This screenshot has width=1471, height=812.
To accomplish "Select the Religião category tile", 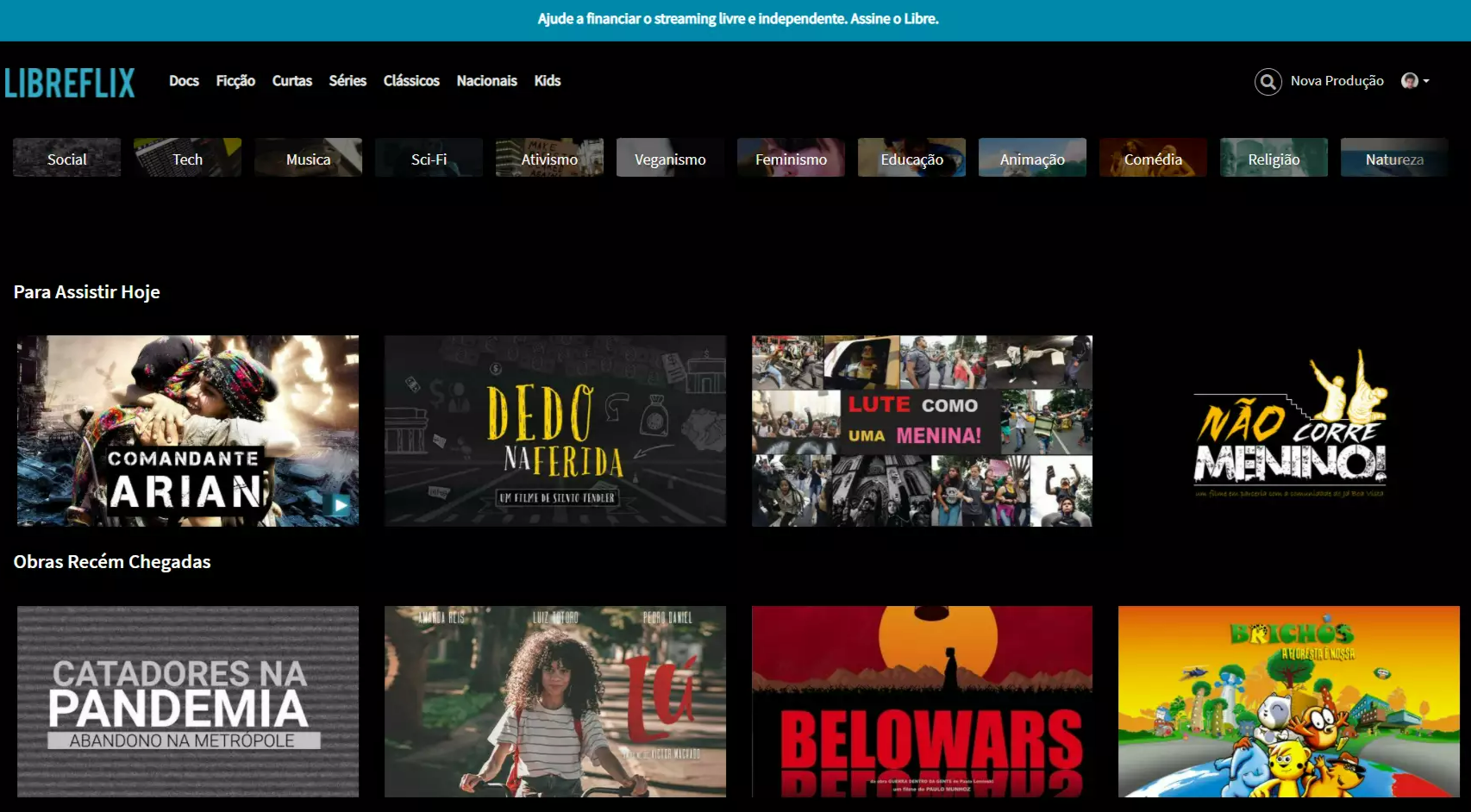I will tap(1274, 158).
